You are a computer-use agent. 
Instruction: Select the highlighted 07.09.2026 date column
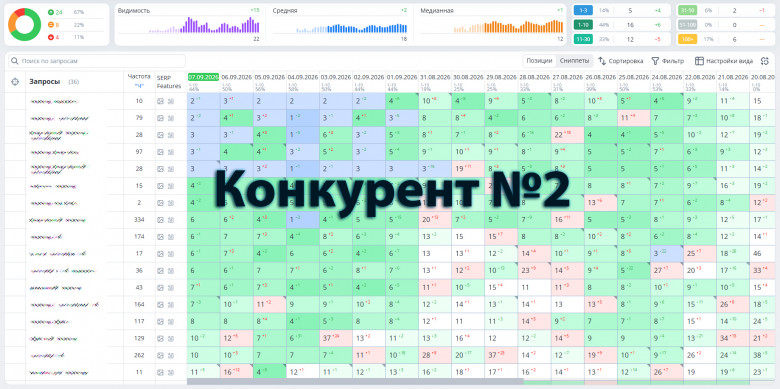203,77
